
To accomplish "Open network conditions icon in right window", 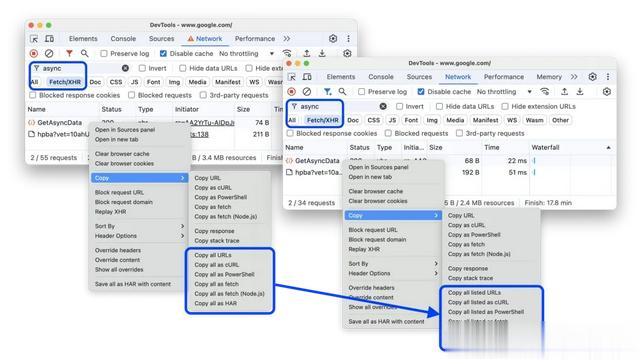I will (x=545, y=92).
